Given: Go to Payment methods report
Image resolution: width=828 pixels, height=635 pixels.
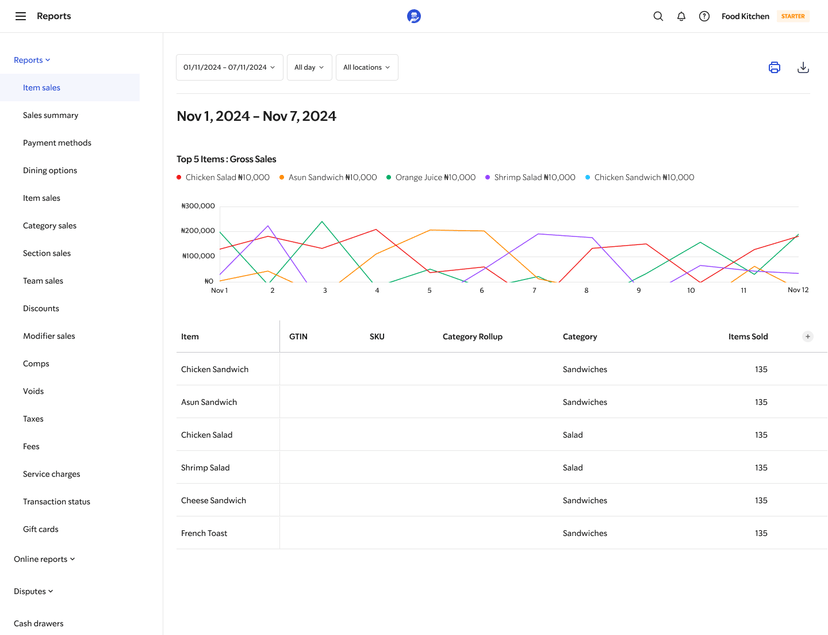Looking at the screenshot, I should pyautogui.click(x=57, y=143).
